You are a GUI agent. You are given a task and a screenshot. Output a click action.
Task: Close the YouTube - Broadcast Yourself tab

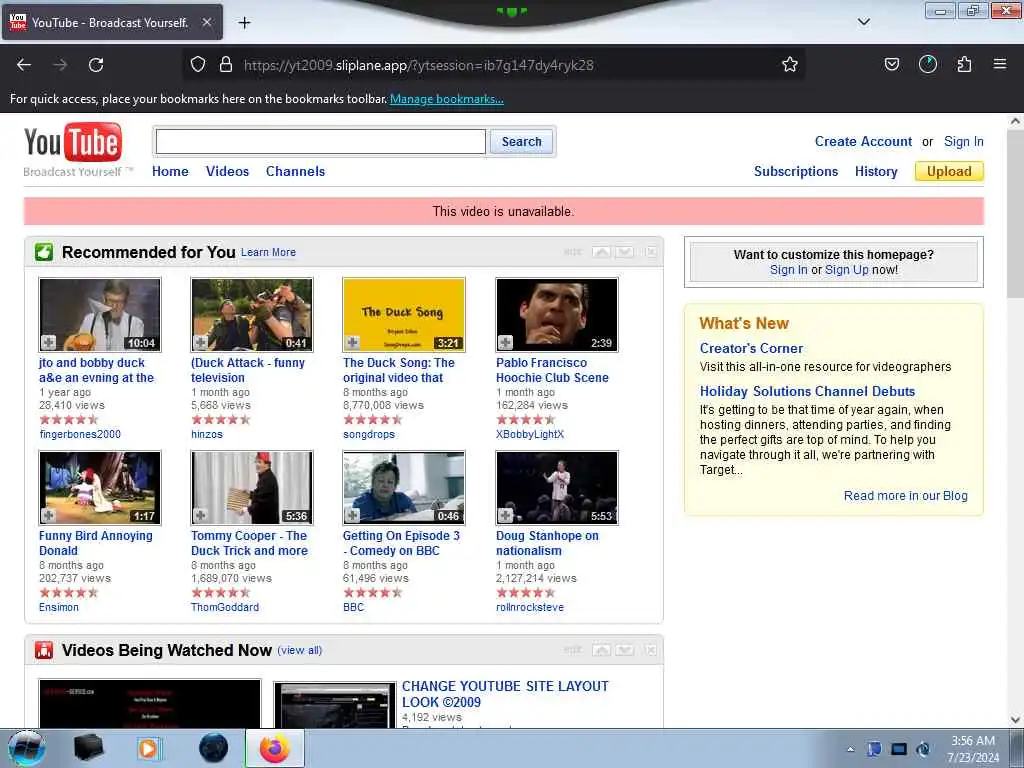pyautogui.click(x=206, y=22)
